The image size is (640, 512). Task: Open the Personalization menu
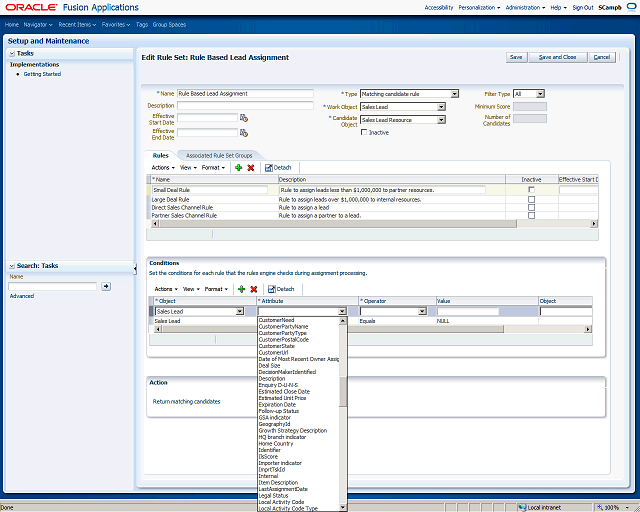pos(479,7)
